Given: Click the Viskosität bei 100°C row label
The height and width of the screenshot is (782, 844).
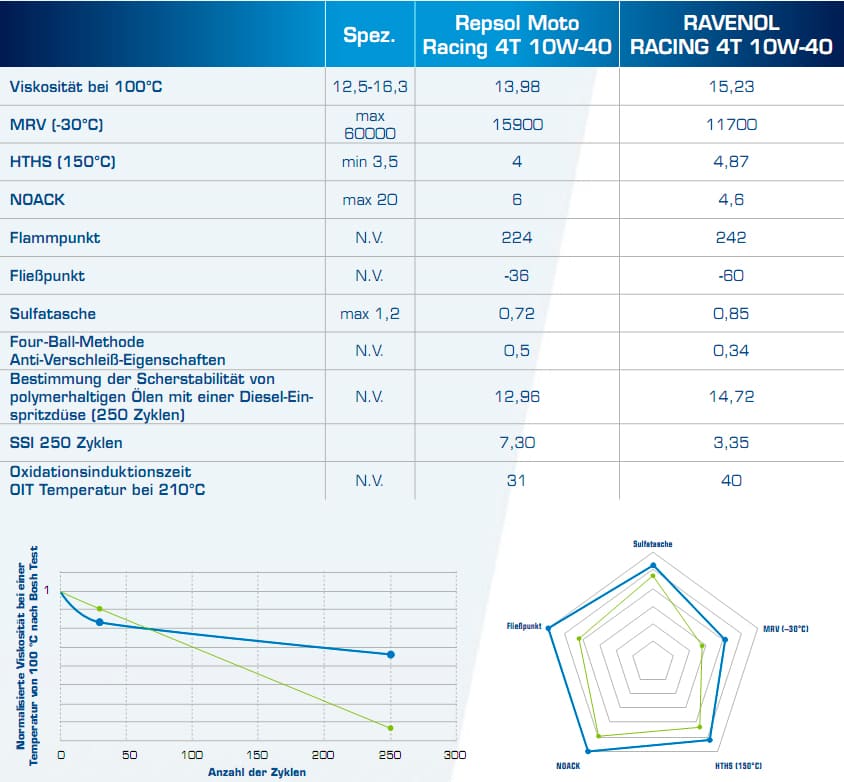Looking at the screenshot, I should coord(86,87).
